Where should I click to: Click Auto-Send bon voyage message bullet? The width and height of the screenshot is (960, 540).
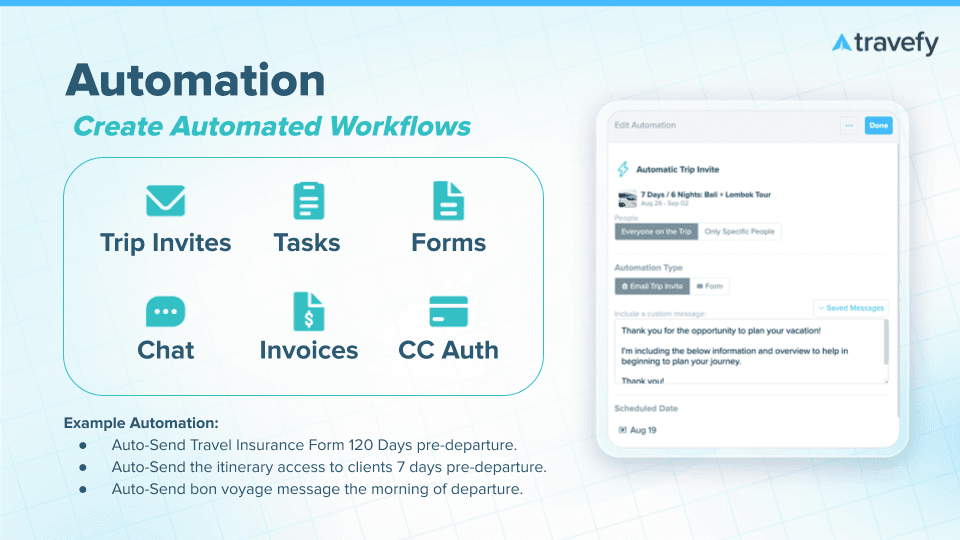(x=317, y=489)
